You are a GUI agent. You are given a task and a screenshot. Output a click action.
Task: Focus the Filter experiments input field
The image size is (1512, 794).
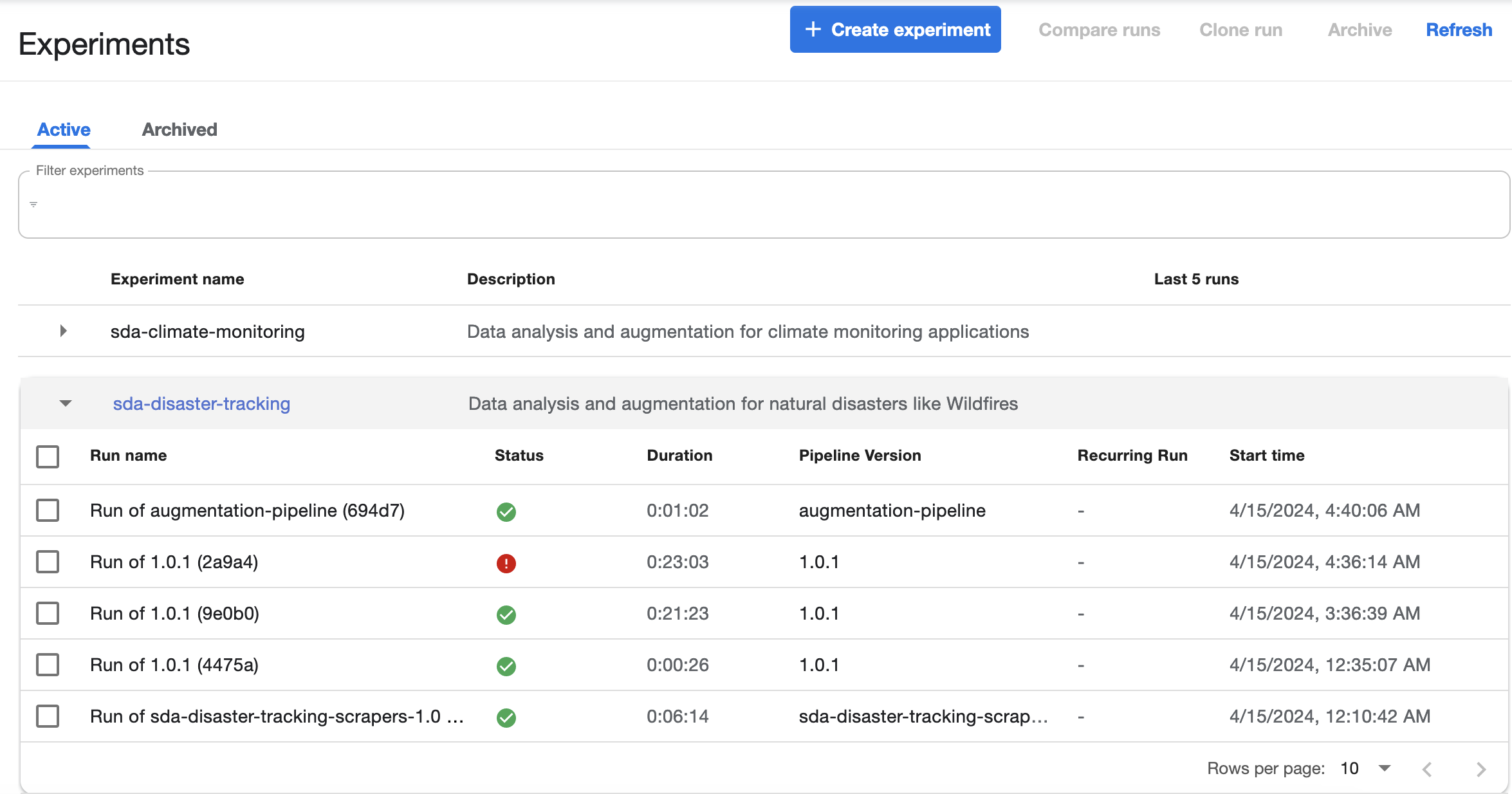click(x=764, y=205)
